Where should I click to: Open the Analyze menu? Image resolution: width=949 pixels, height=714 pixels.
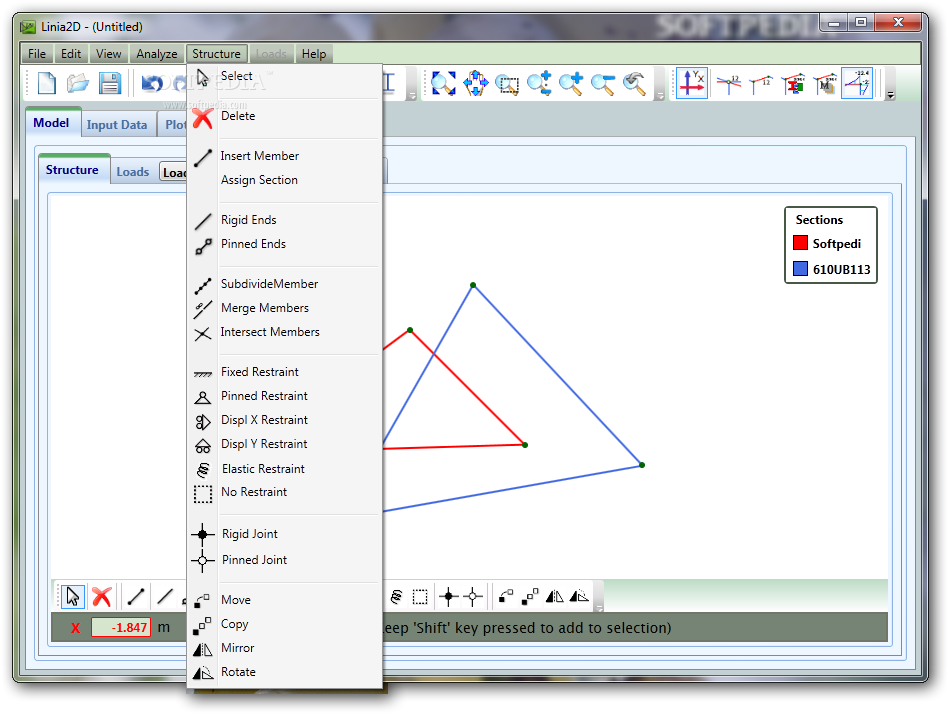[x=157, y=54]
